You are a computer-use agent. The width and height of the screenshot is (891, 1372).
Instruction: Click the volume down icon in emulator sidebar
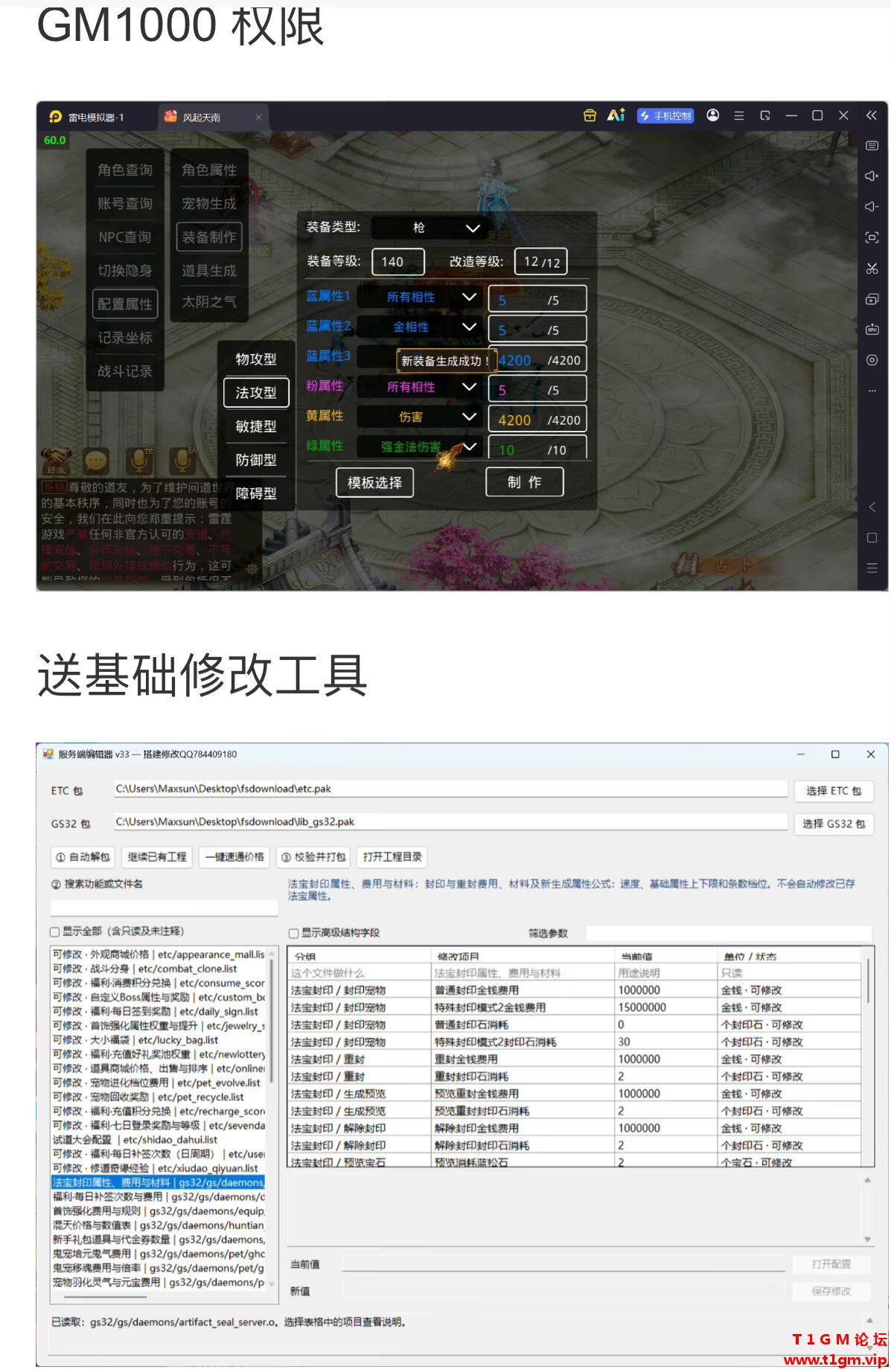tap(872, 207)
